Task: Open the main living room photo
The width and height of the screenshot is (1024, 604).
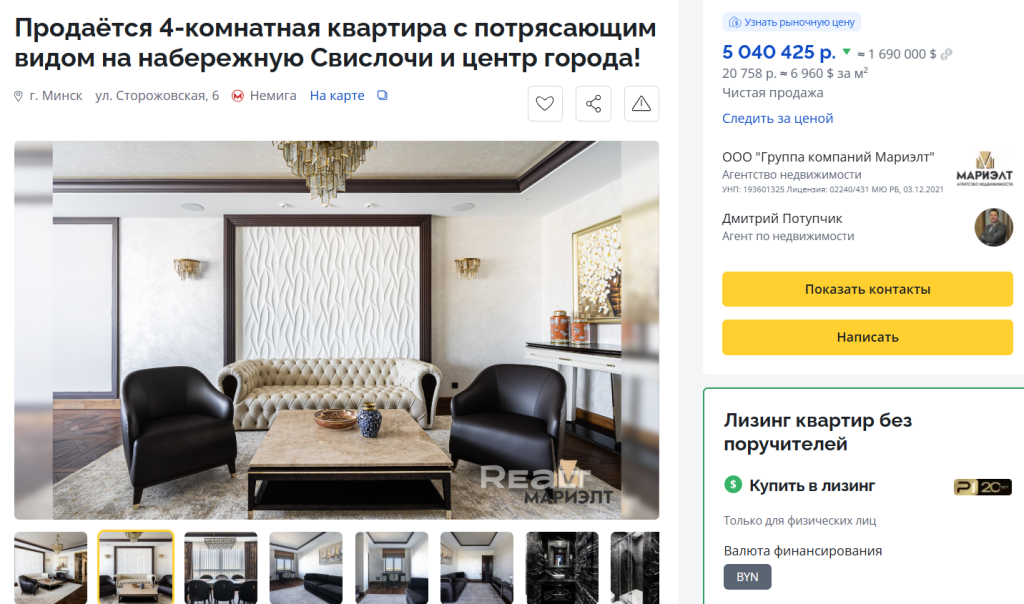Action: pos(336,330)
